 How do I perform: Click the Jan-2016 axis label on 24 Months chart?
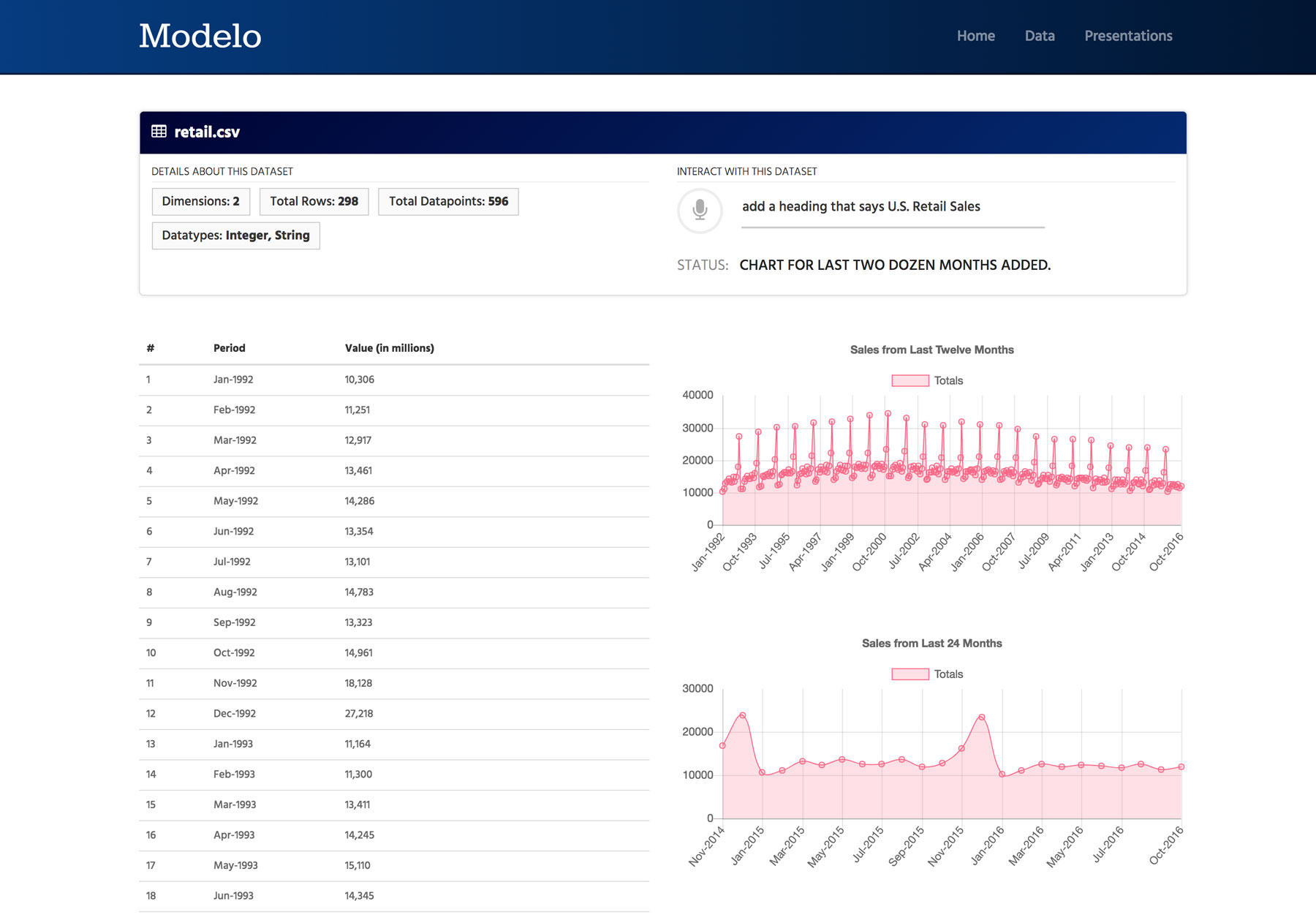988,846
